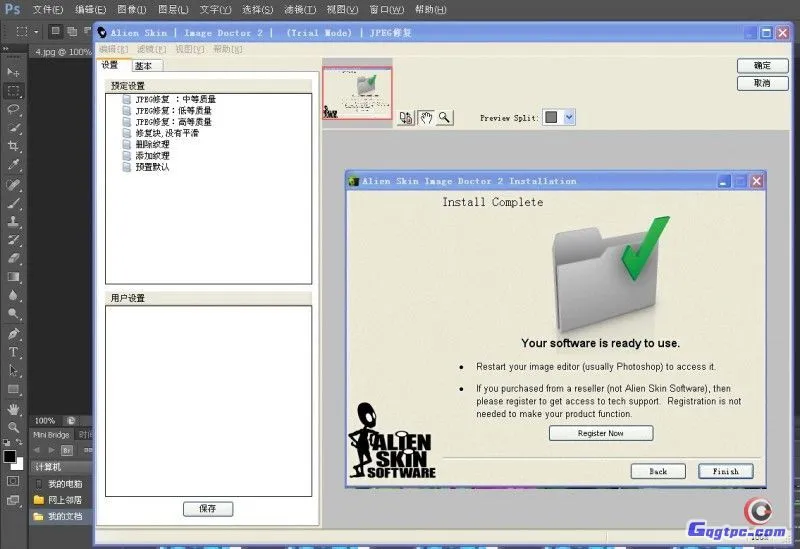Switch to the 4.jpg document tab

coord(62,52)
